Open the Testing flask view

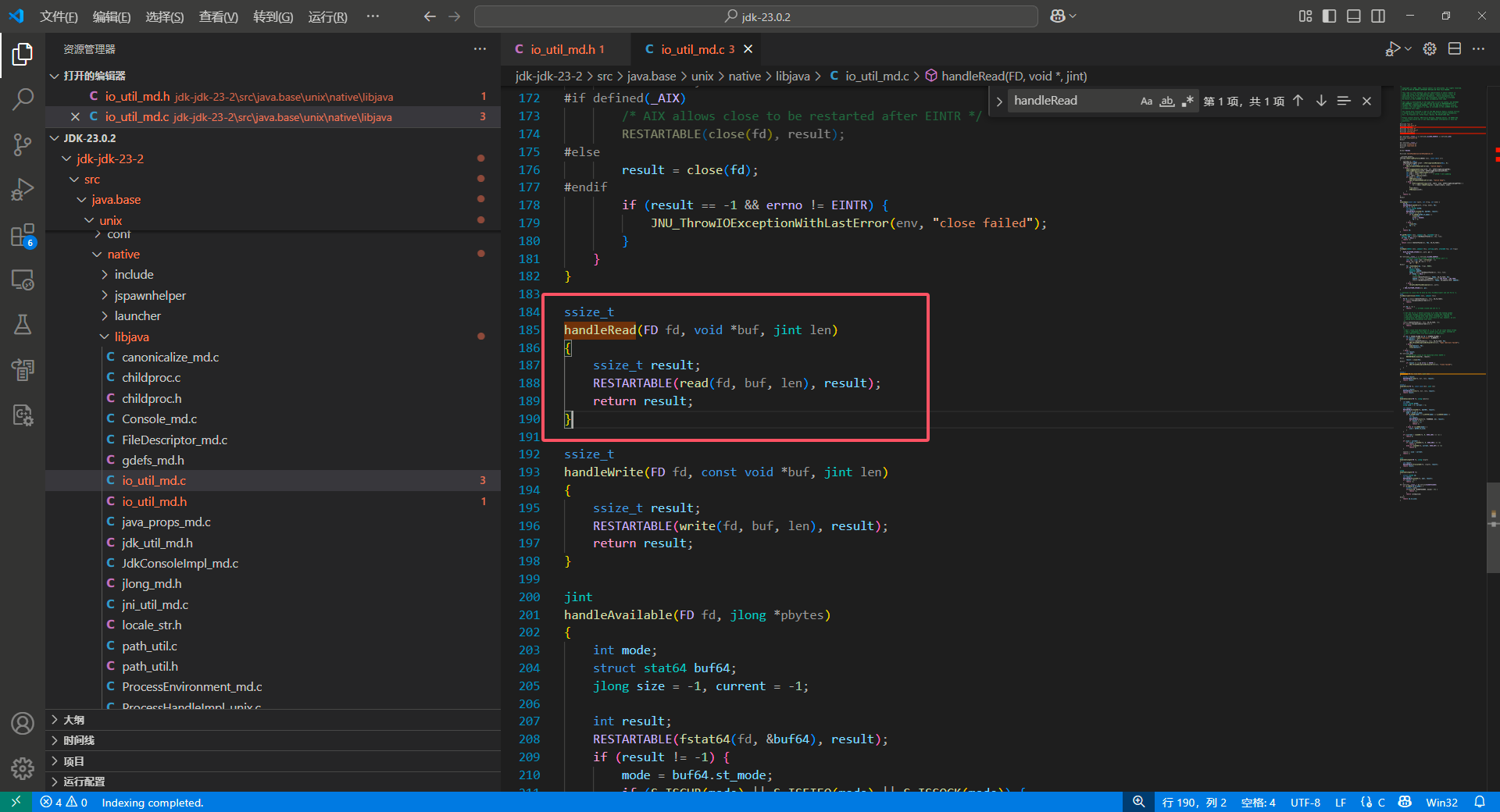click(23, 325)
